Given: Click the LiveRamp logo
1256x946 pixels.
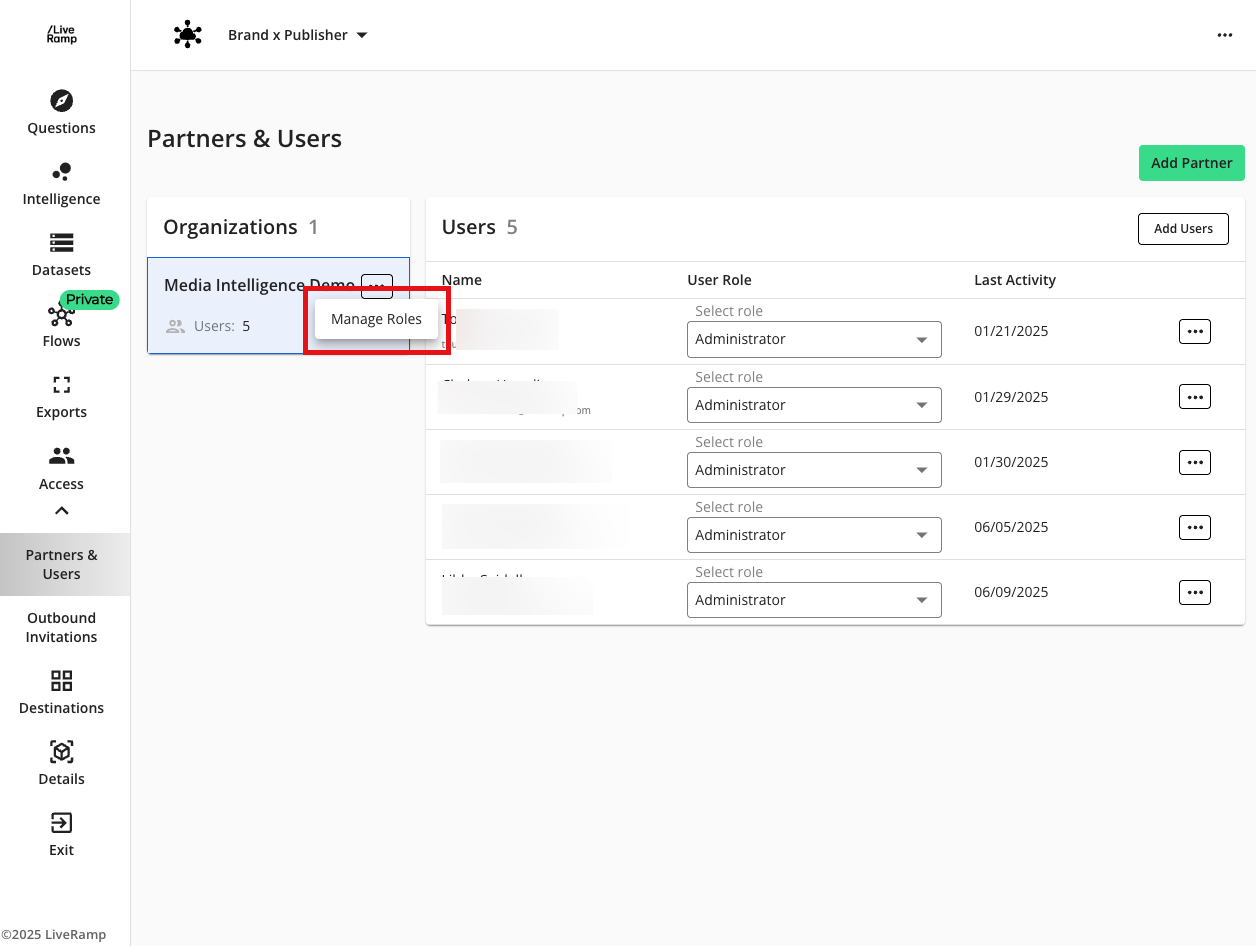Looking at the screenshot, I should 61,35.
